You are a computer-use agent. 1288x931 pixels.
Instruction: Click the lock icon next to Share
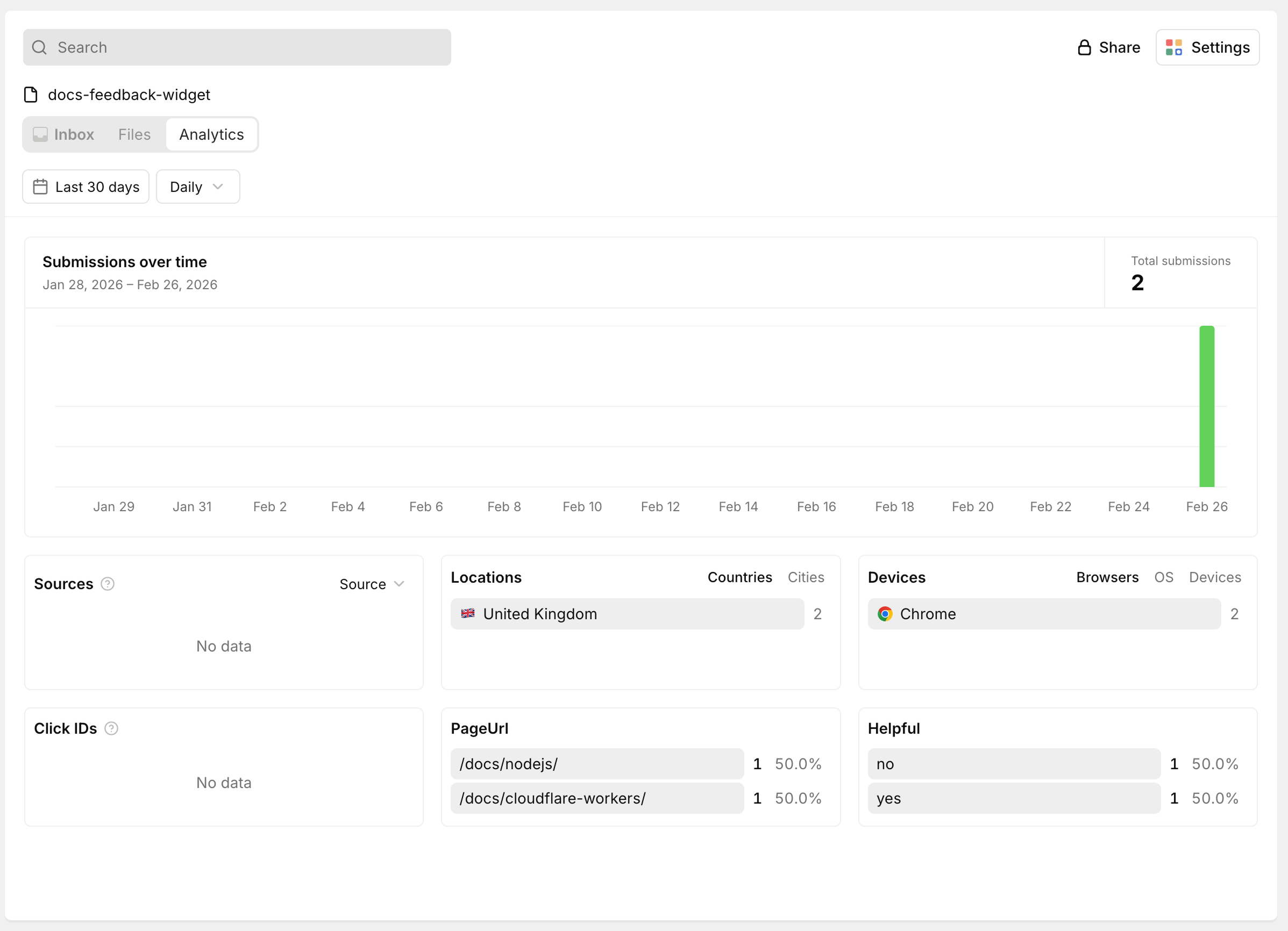[1084, 47]
